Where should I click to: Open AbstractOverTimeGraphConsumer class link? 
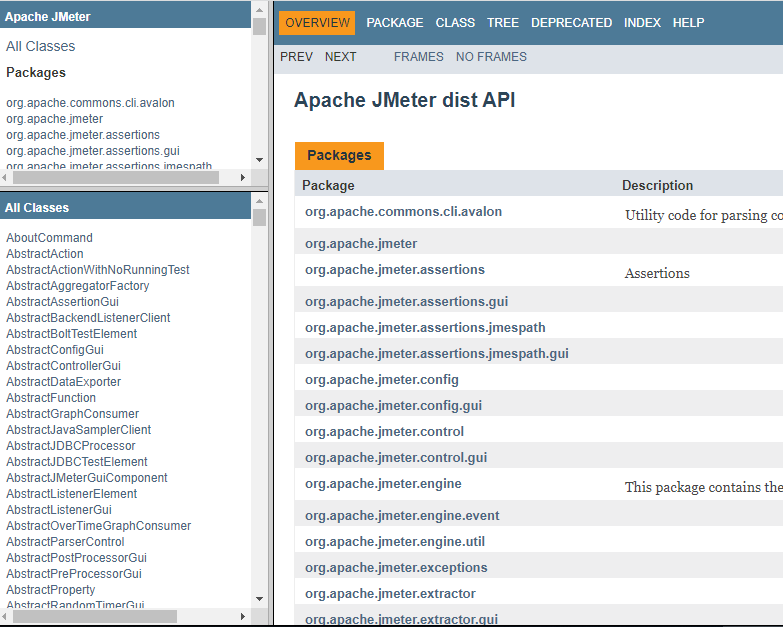pyautogui.click(x=98, y=526)
